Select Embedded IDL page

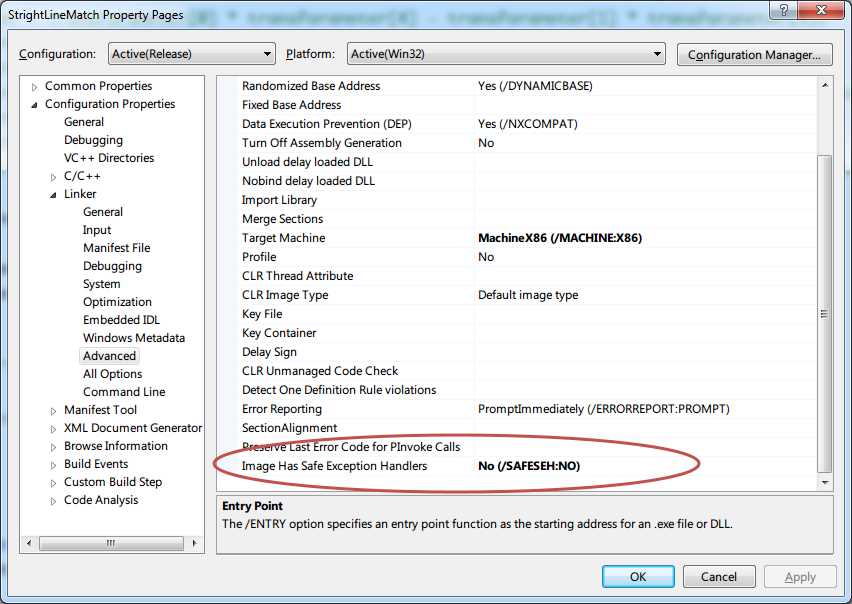(121, 319)
